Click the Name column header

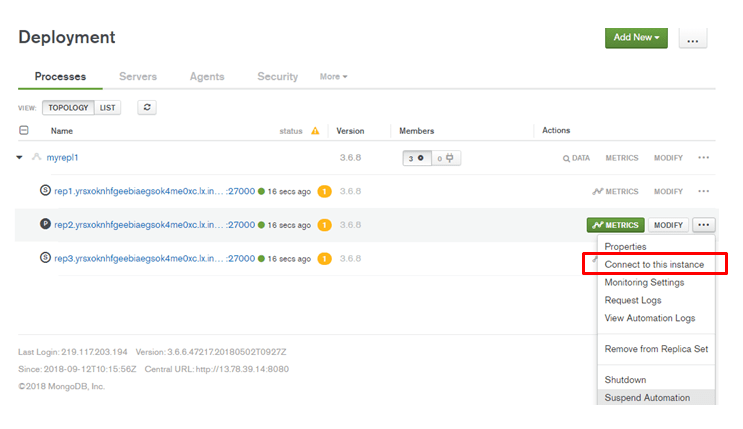[x=62, y=131]
